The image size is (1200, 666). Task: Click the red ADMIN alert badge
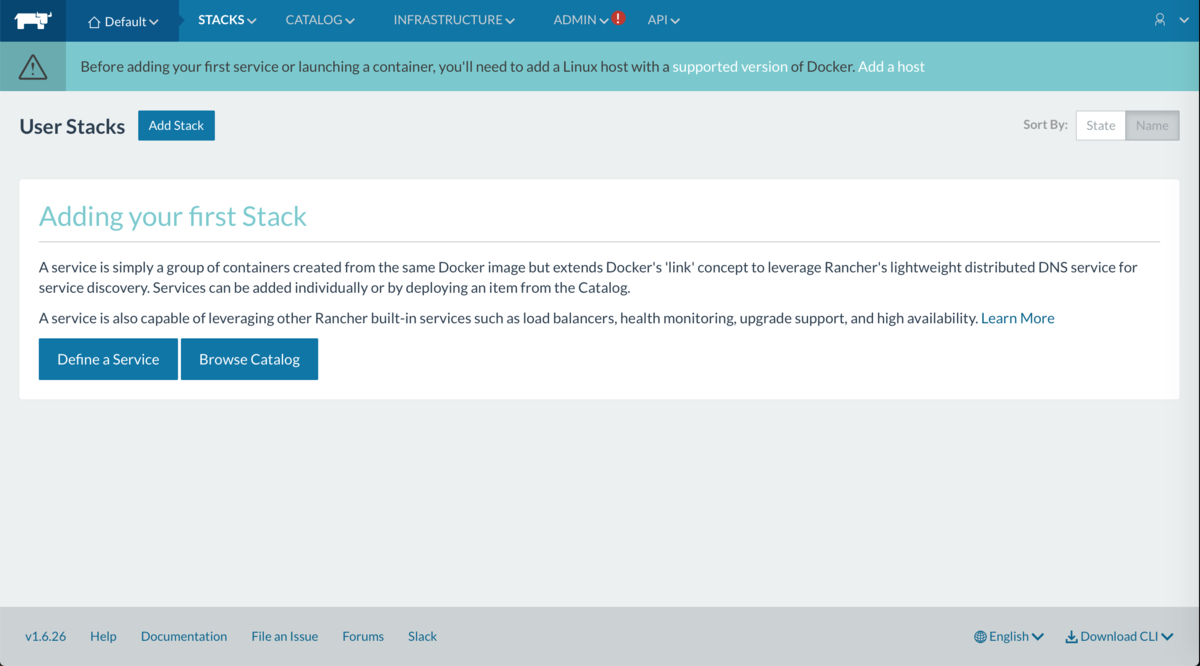coord(618,18)
